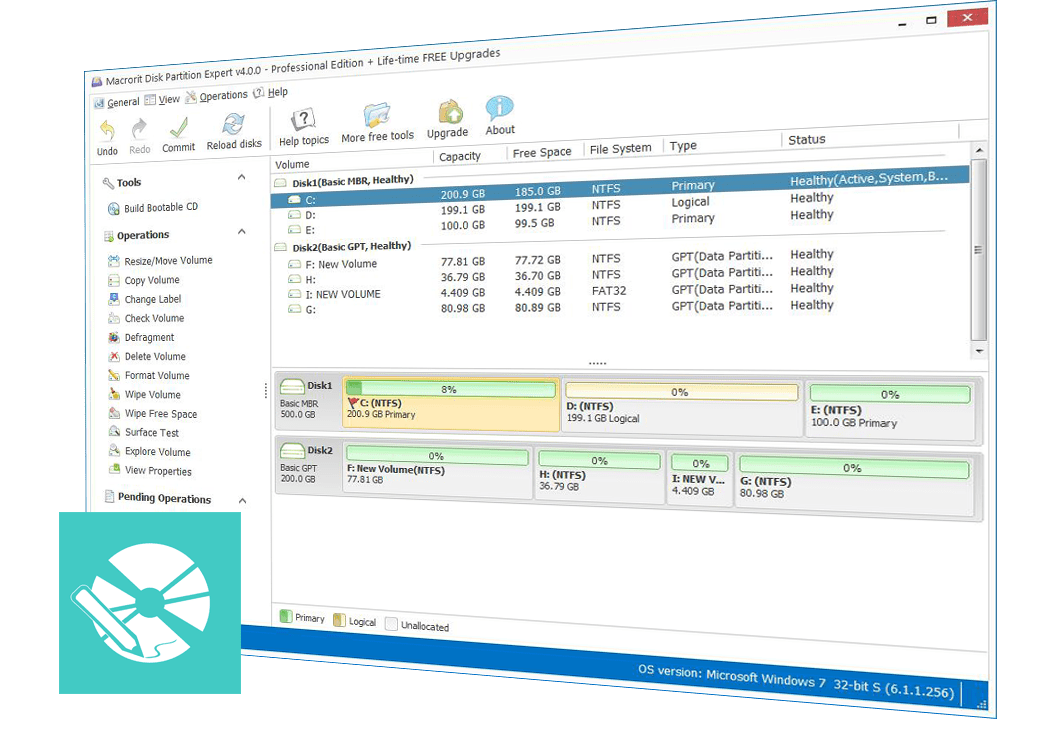Viewport: 1058px width, 756px height.
Task: Sort by the Free Space column header
Action: click(x=542, y=153)
